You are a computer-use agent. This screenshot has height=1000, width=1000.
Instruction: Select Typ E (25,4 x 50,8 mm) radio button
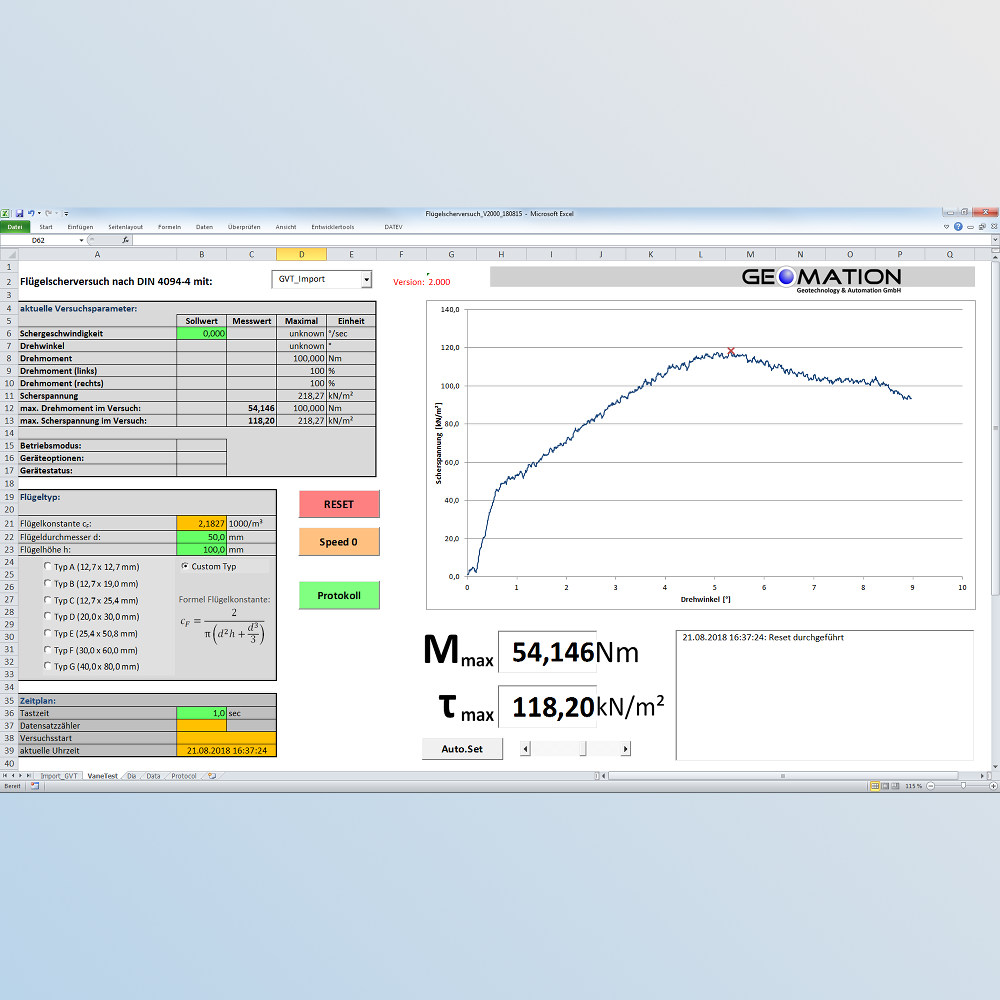click(48, 633)
